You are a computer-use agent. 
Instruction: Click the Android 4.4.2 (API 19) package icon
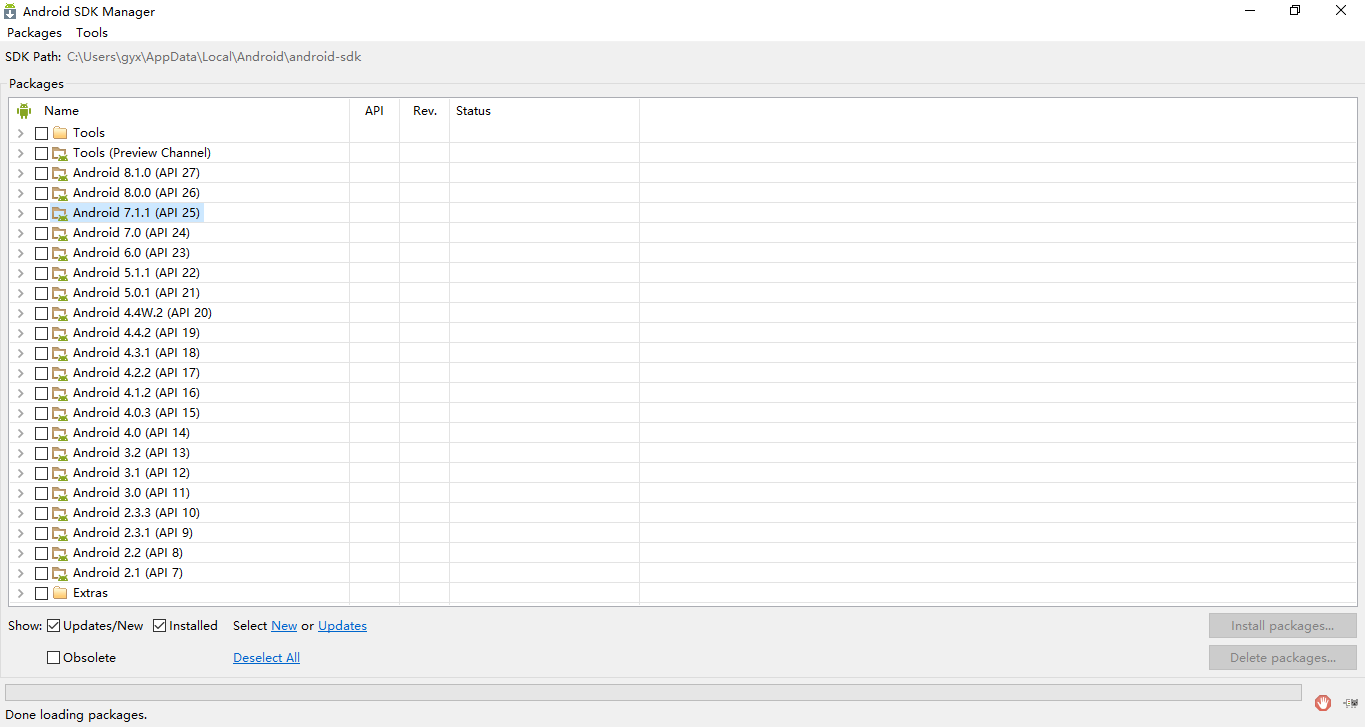tap(60, 333)
